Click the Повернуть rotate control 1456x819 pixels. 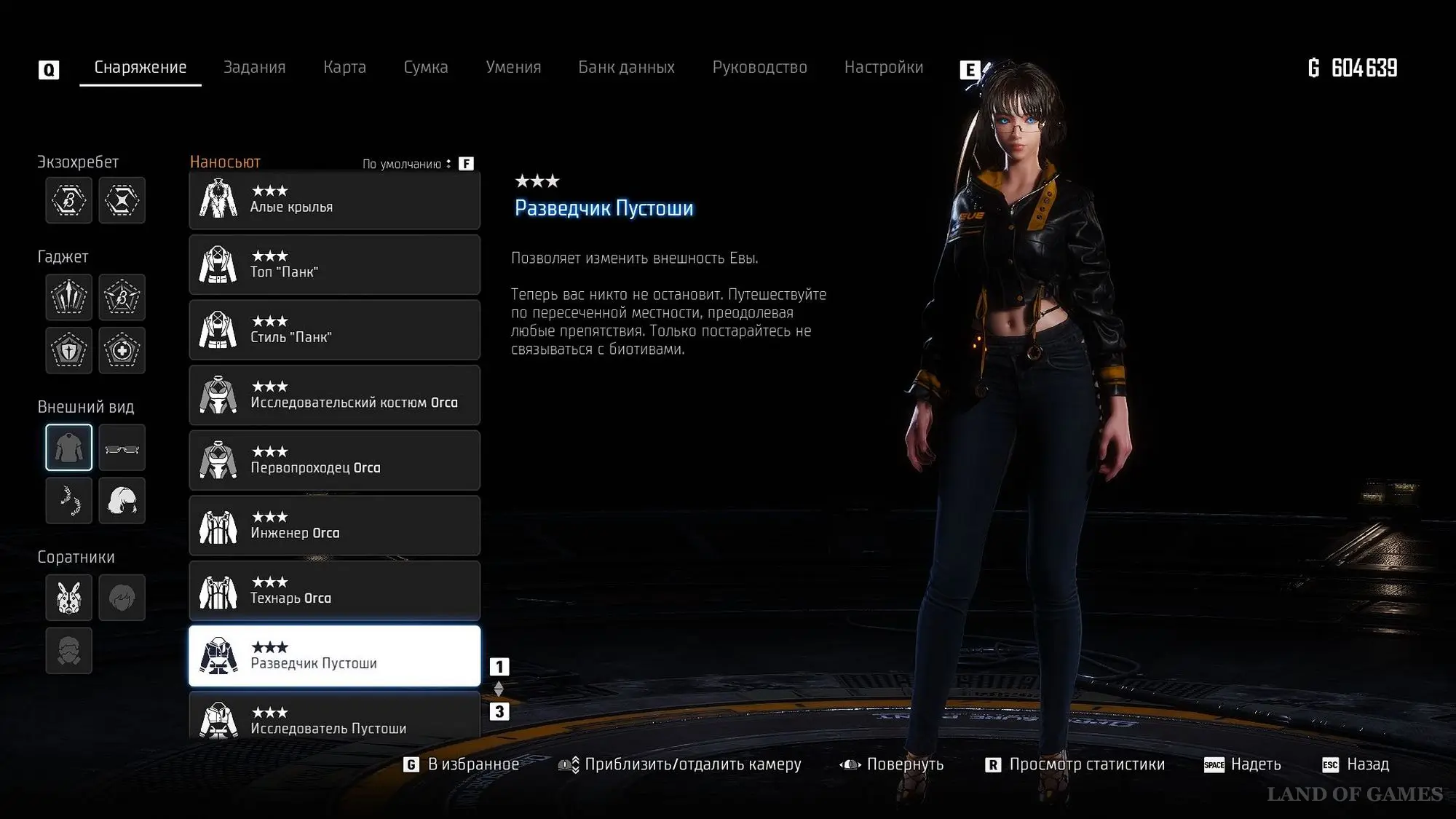click(x=891, y=764)
